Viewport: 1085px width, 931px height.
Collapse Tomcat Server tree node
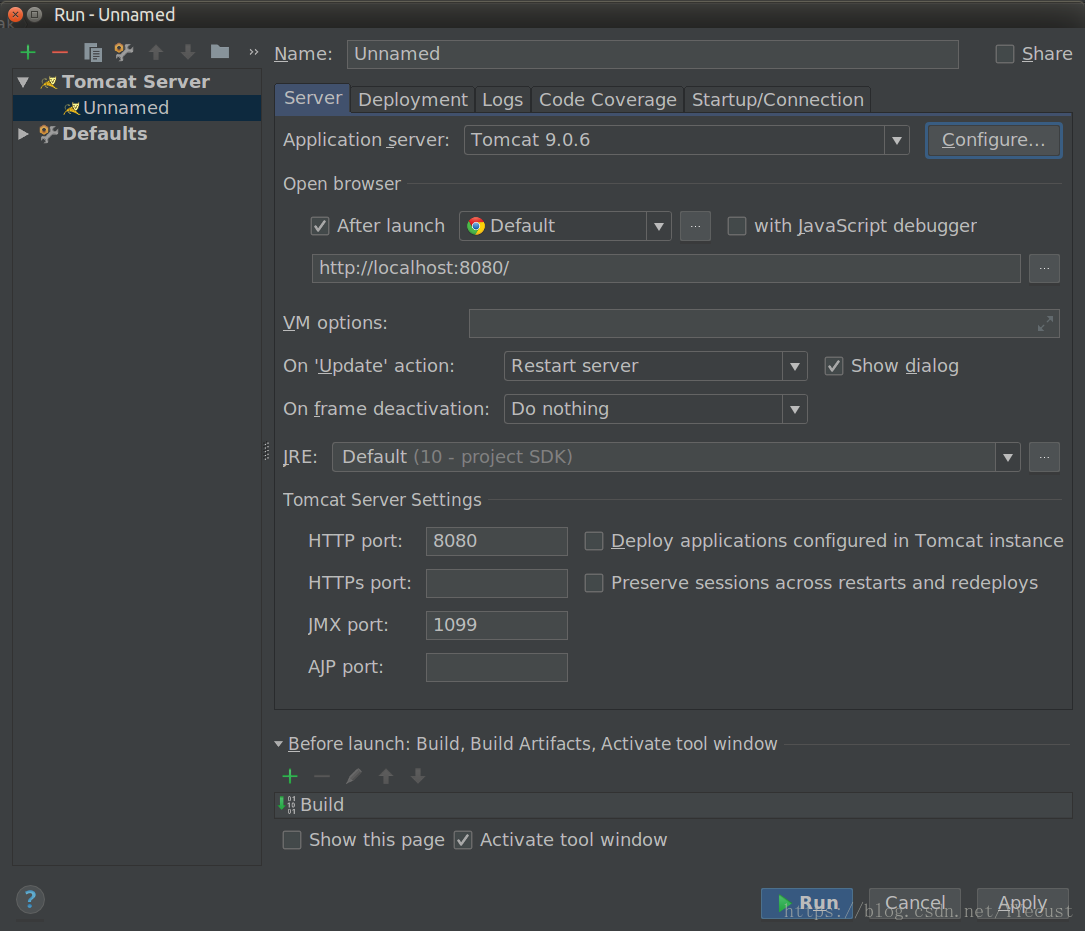pyautogui.click(x=24, y=82)
